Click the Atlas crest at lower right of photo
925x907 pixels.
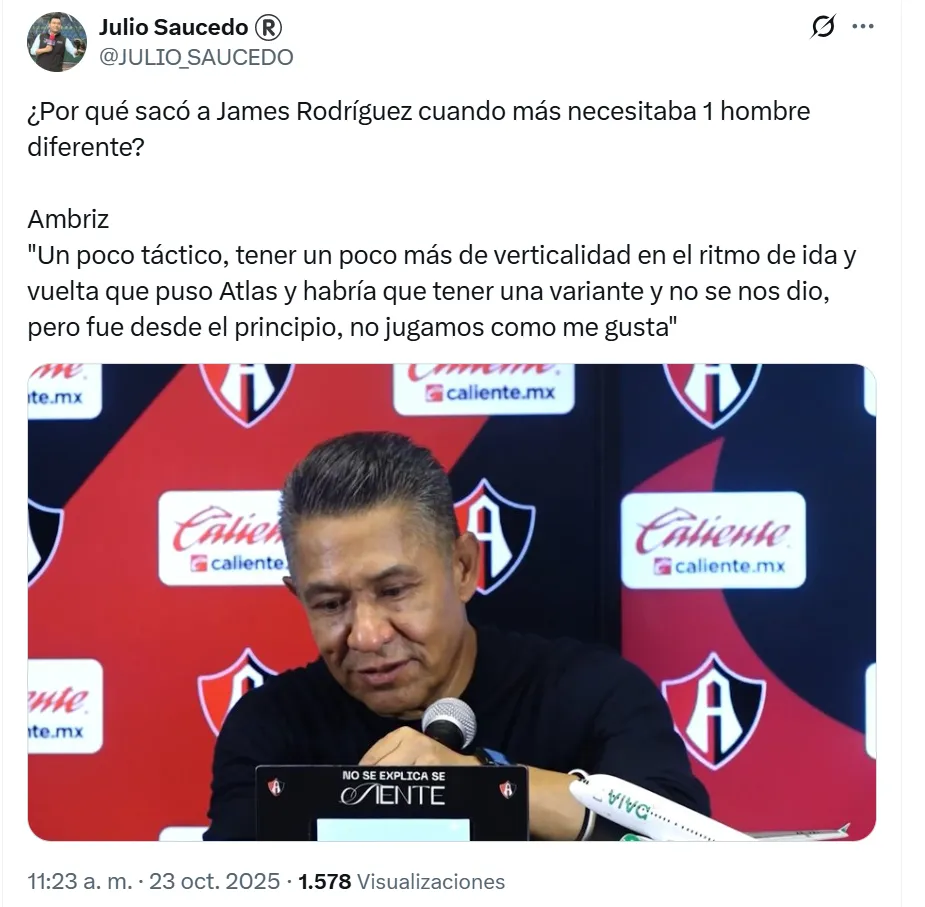(714, 710)
